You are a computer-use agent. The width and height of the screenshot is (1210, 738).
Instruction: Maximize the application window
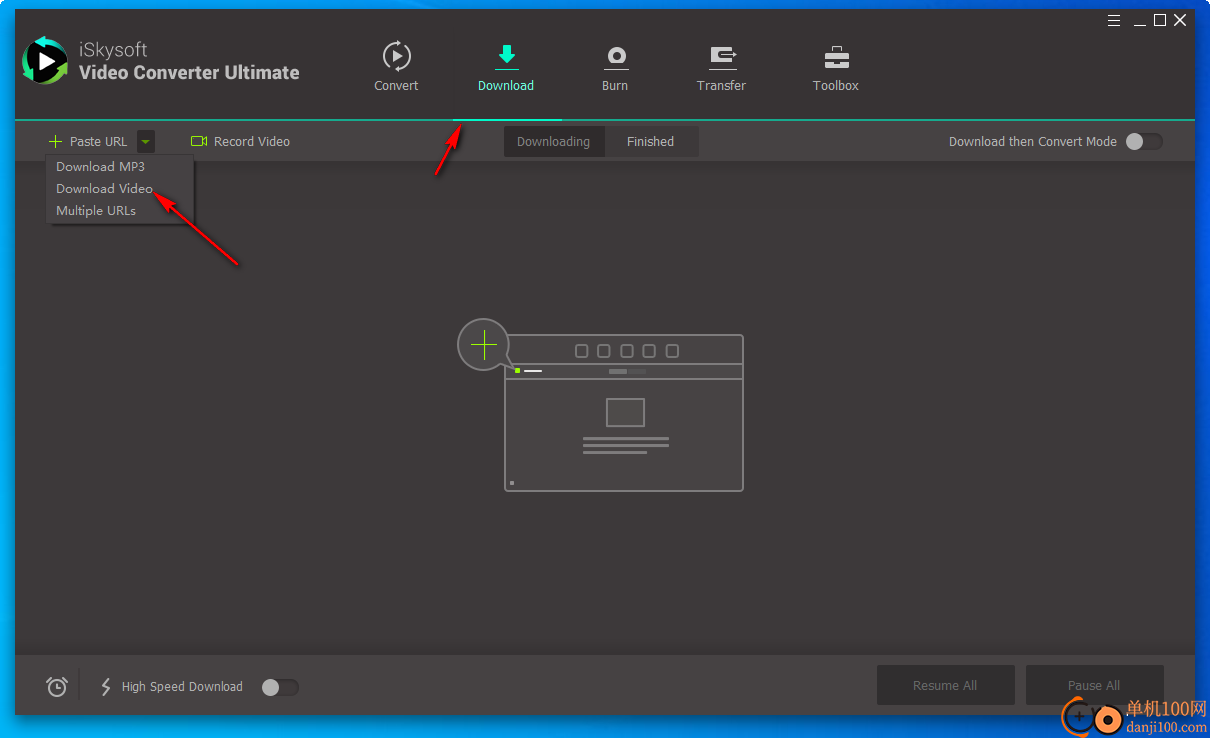(1160, 20)
